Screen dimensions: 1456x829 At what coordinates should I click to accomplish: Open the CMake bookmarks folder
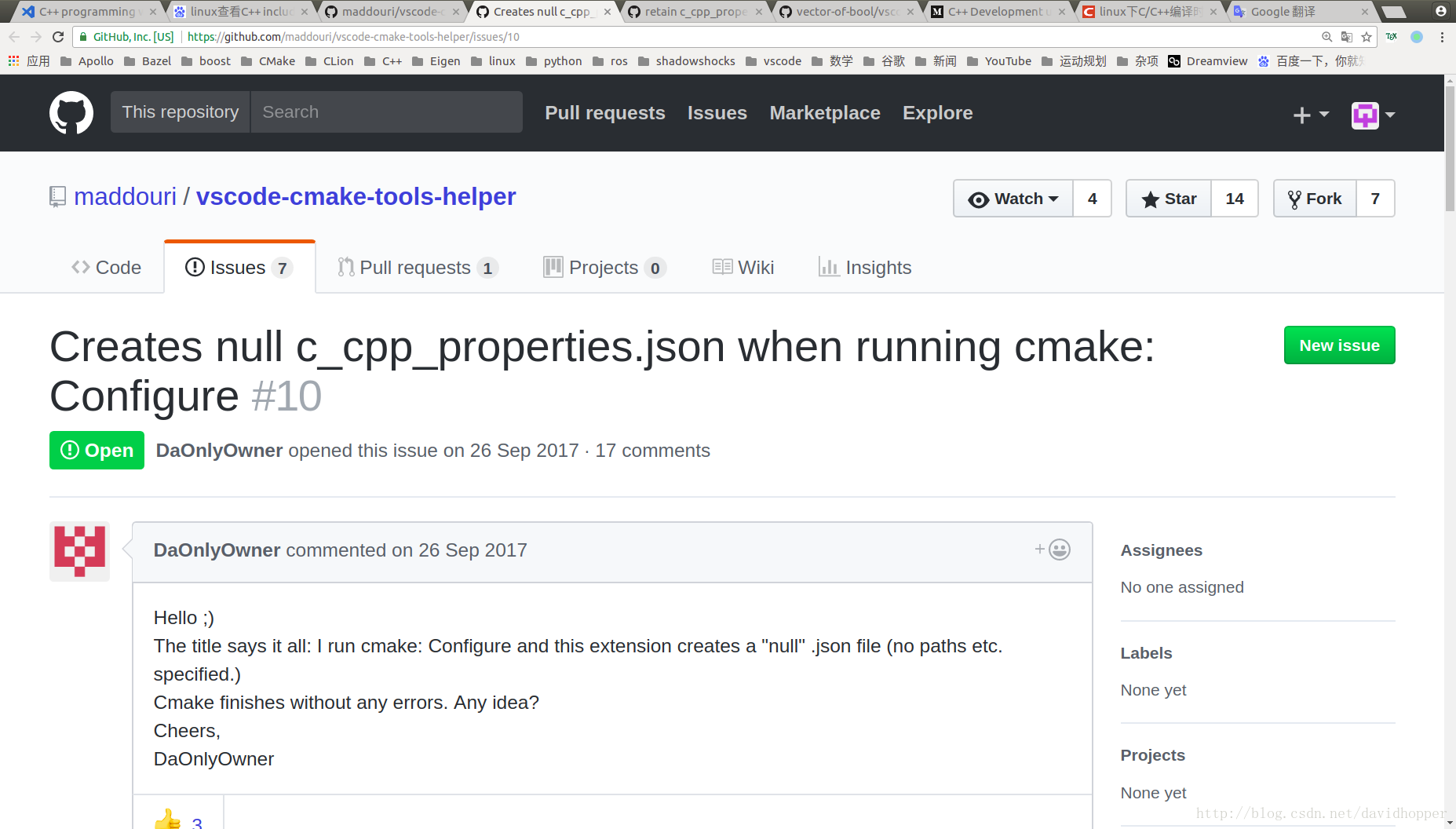point(268,61)
